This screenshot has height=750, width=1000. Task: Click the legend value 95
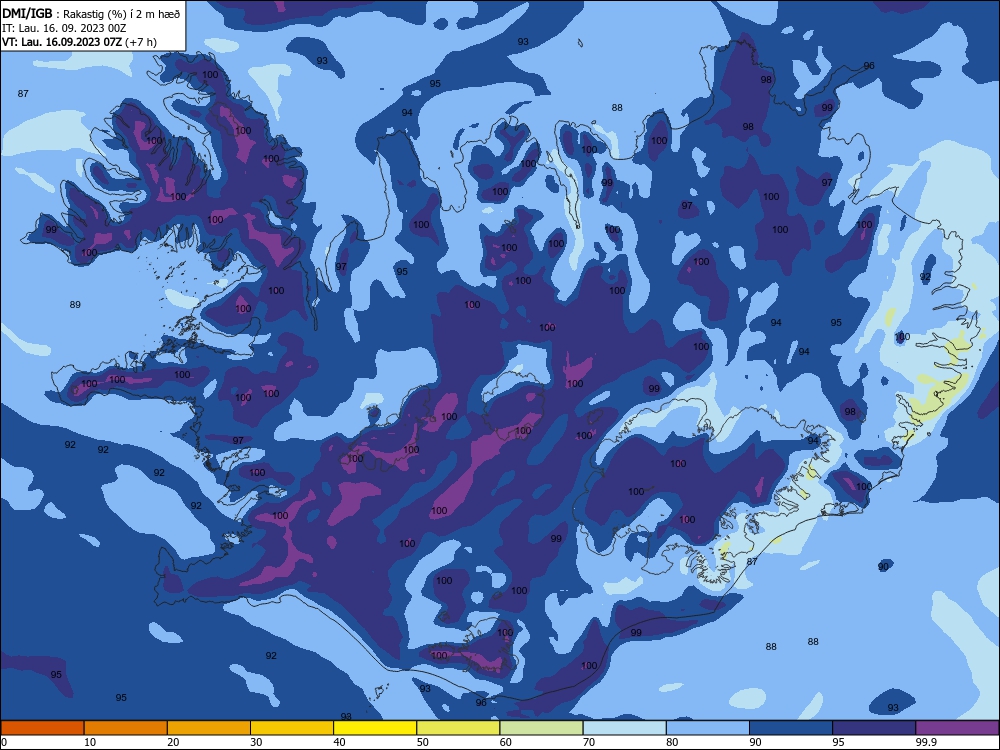click(x=838, y=742)
